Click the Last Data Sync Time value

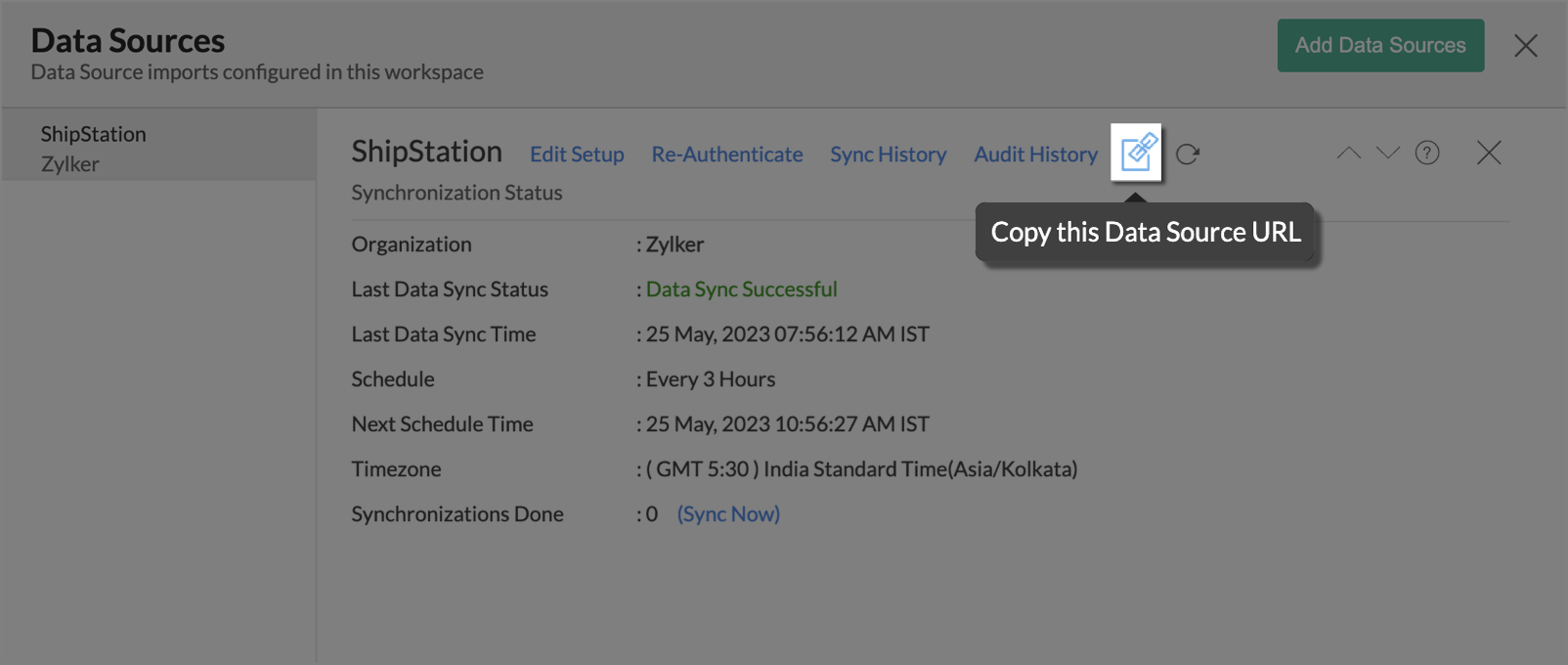click(x=788, y=334)
